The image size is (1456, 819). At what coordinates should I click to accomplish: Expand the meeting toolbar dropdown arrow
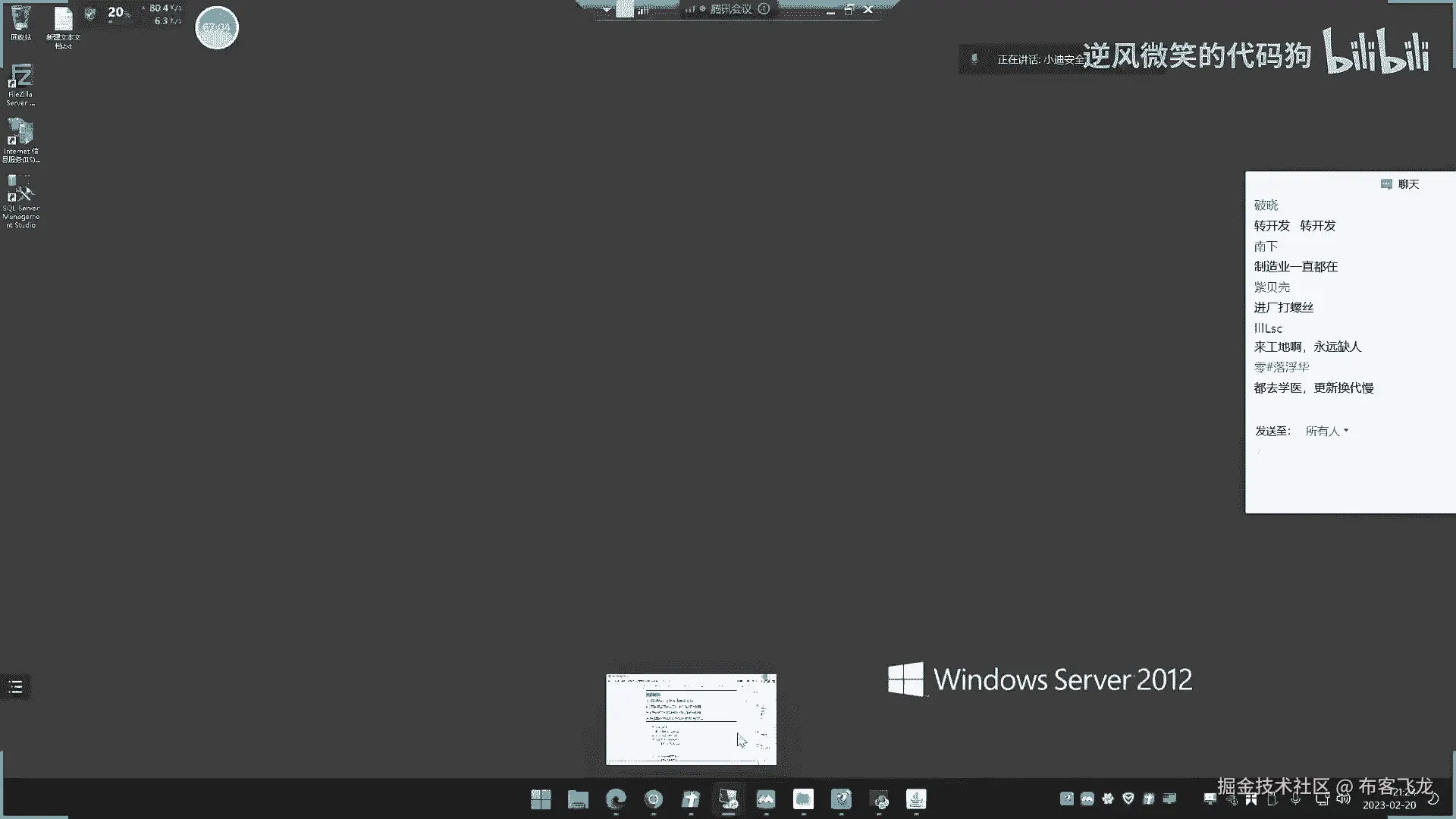(607, 10)
